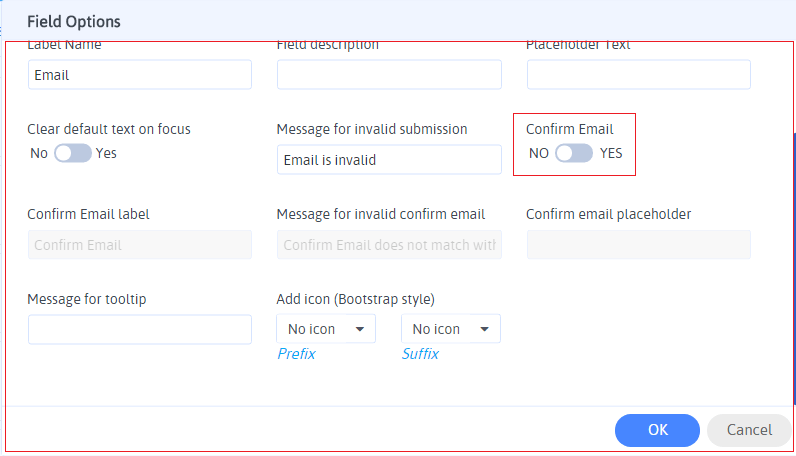Click the Label Name field containing Email
Viewport: 796px width, 456px height.
pyautogui.click(x=140, y=75)
